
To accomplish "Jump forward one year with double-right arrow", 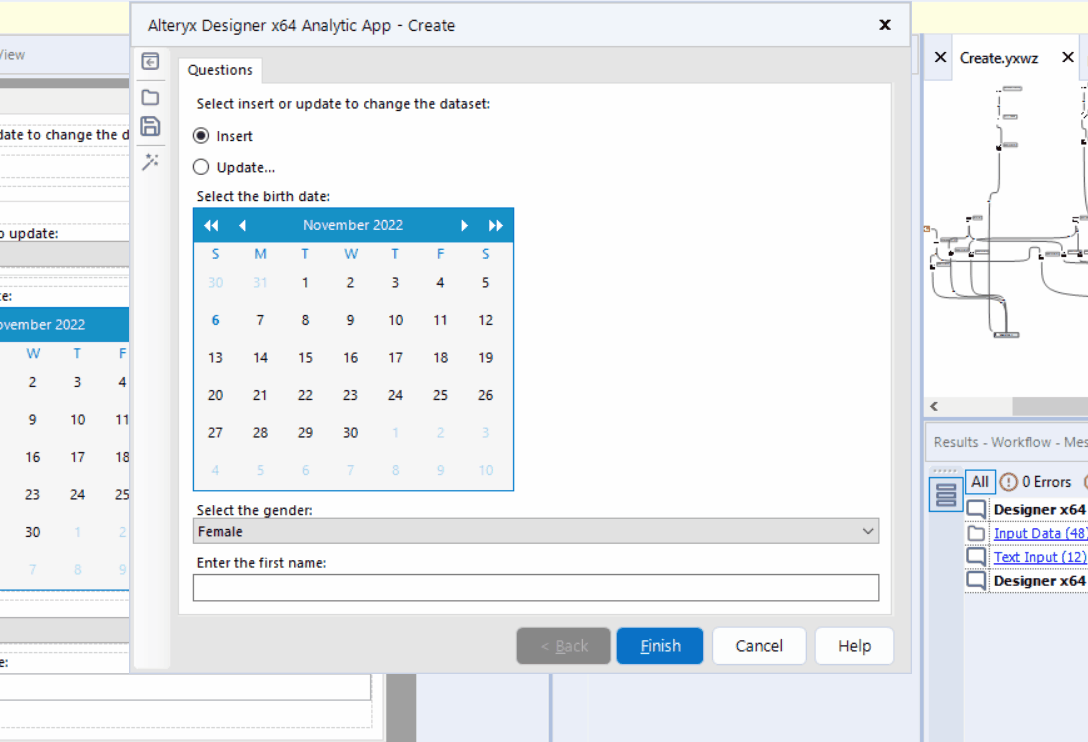I will click(x=495, y=226).
